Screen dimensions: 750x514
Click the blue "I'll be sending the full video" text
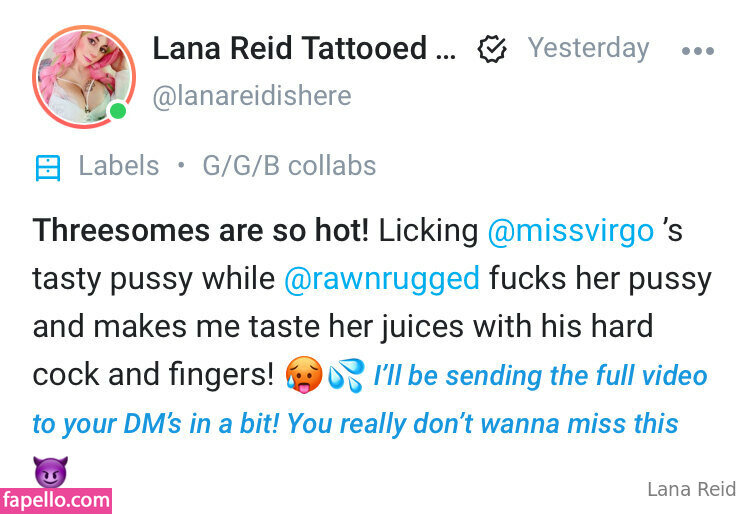[540, 376]
